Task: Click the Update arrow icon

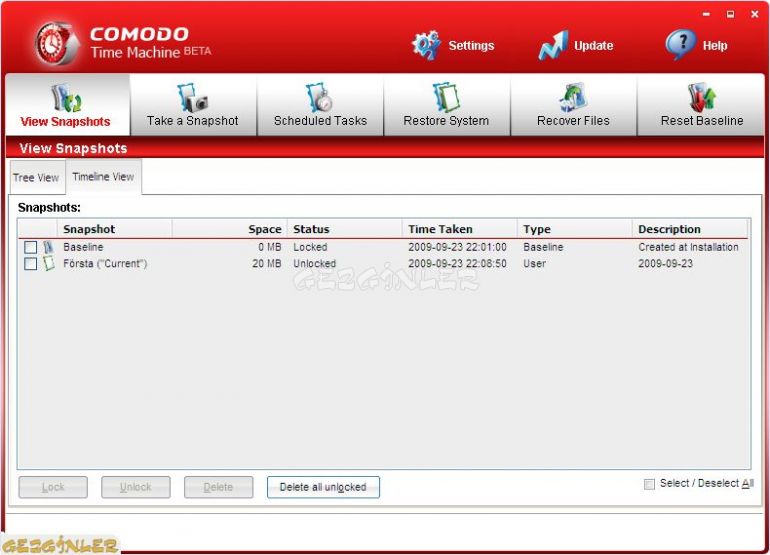Action: pyautogui.click(x=553, y=45)
